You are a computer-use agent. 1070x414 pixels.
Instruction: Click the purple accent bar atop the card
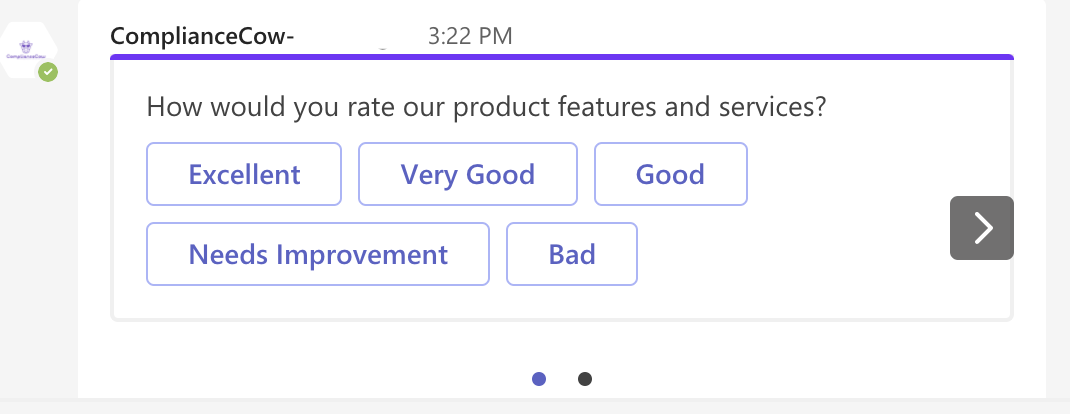[562, 57]
